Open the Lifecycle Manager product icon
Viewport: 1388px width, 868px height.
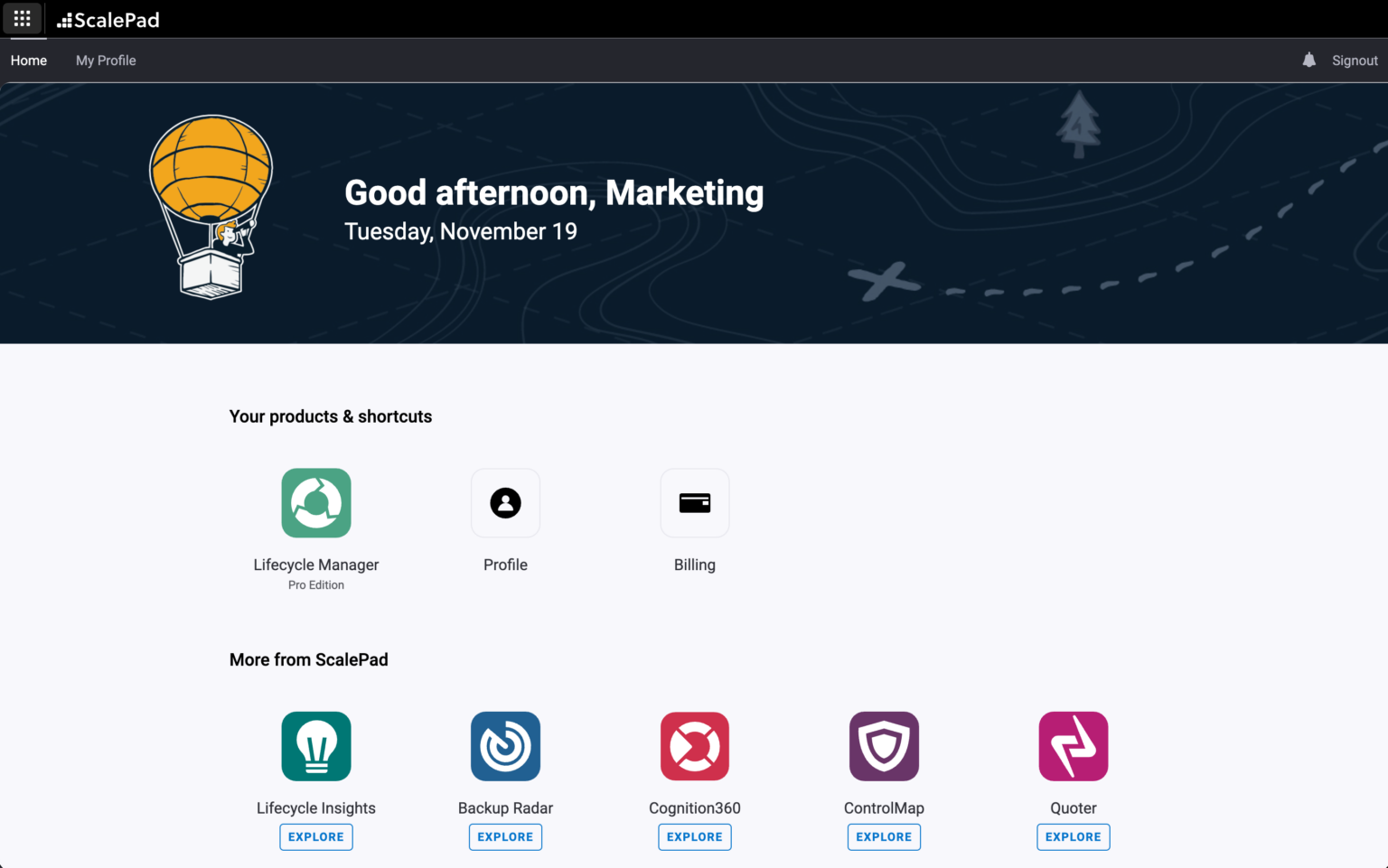click(315, 503)
